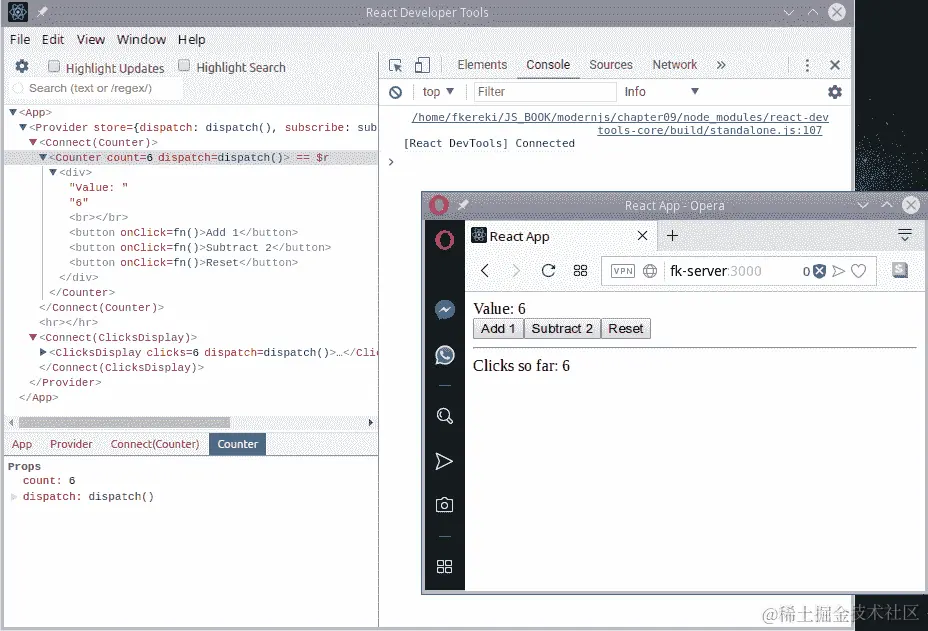Open the Help menu
928x631 pixels.
[191, 40]
